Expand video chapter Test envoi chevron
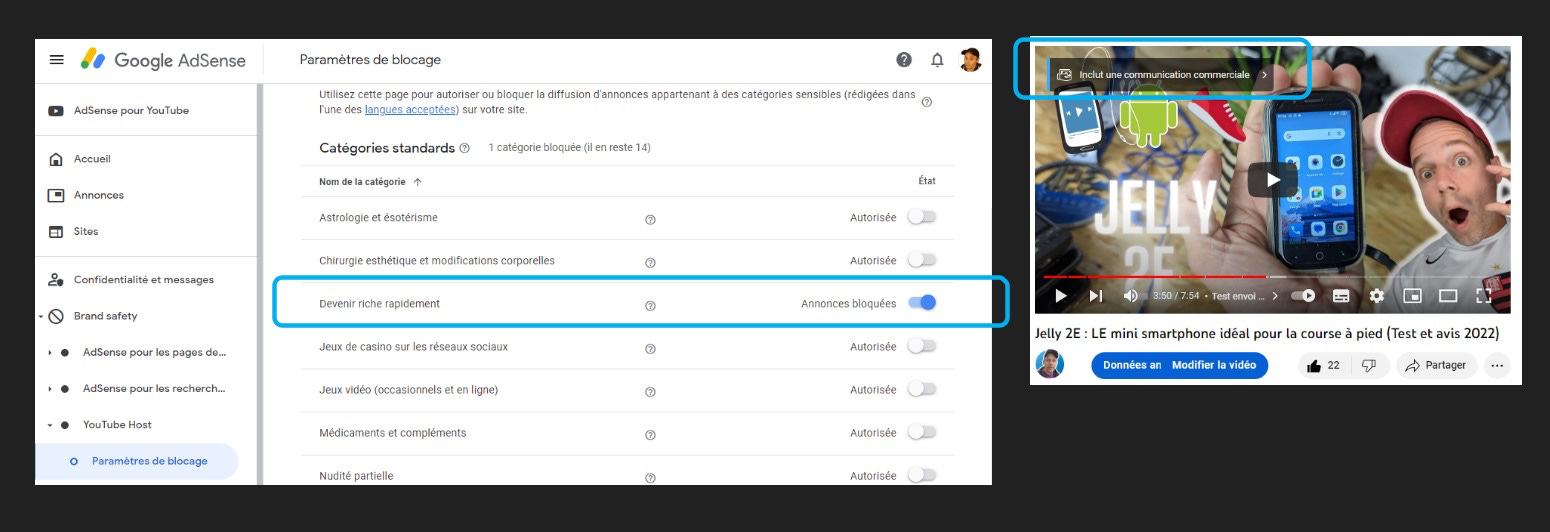The image size is (1550, 532). (1275, 297)
